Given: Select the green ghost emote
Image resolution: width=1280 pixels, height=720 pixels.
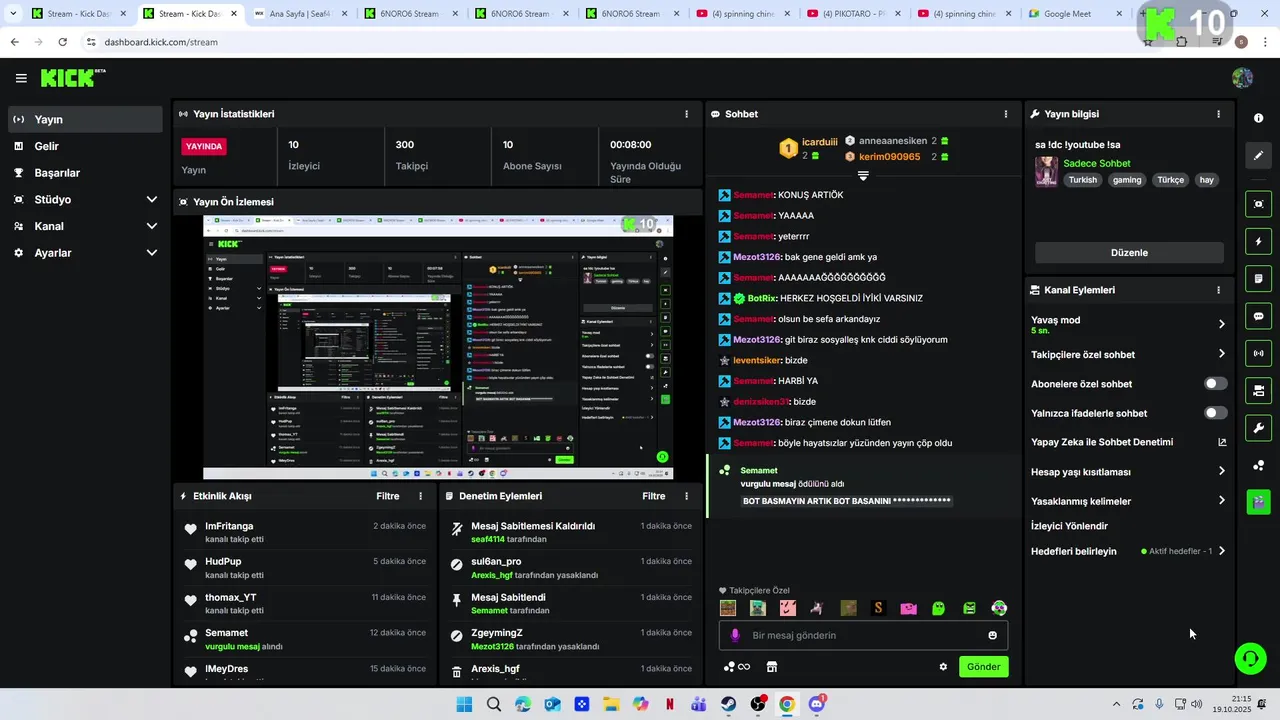Looking at the screenshot, I should click(938, 608).
